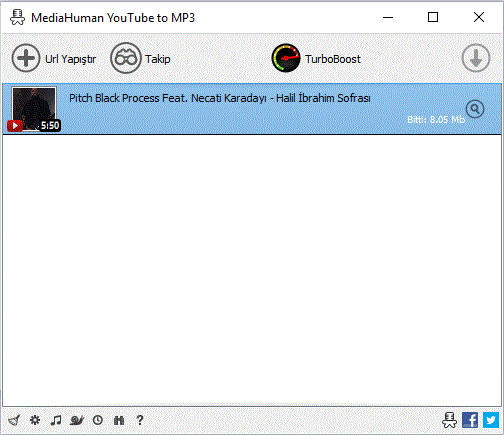Screen dimensions: 504x435
Task: Click the Url Yapıştır plus icon
Action: click(x=26, y=58)
